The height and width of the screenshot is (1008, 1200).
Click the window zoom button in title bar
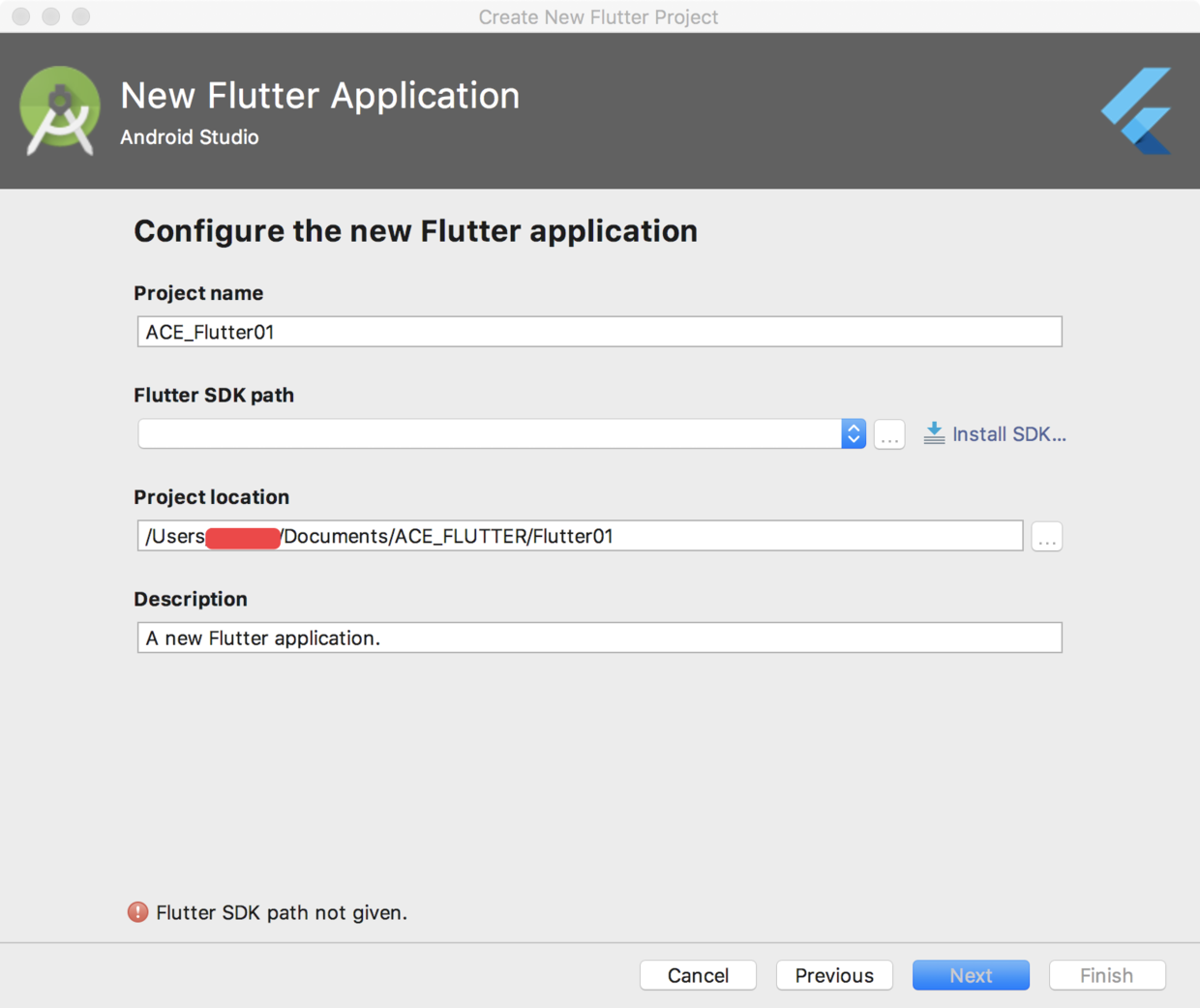(81, 16)
